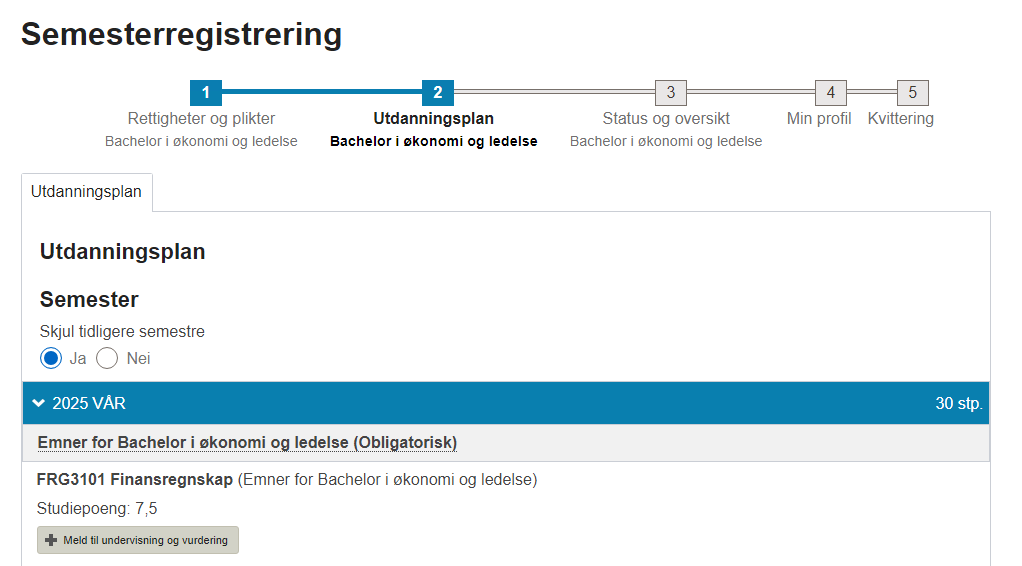
Task: Click the Kvittering step label
Action: pos(901,119)
